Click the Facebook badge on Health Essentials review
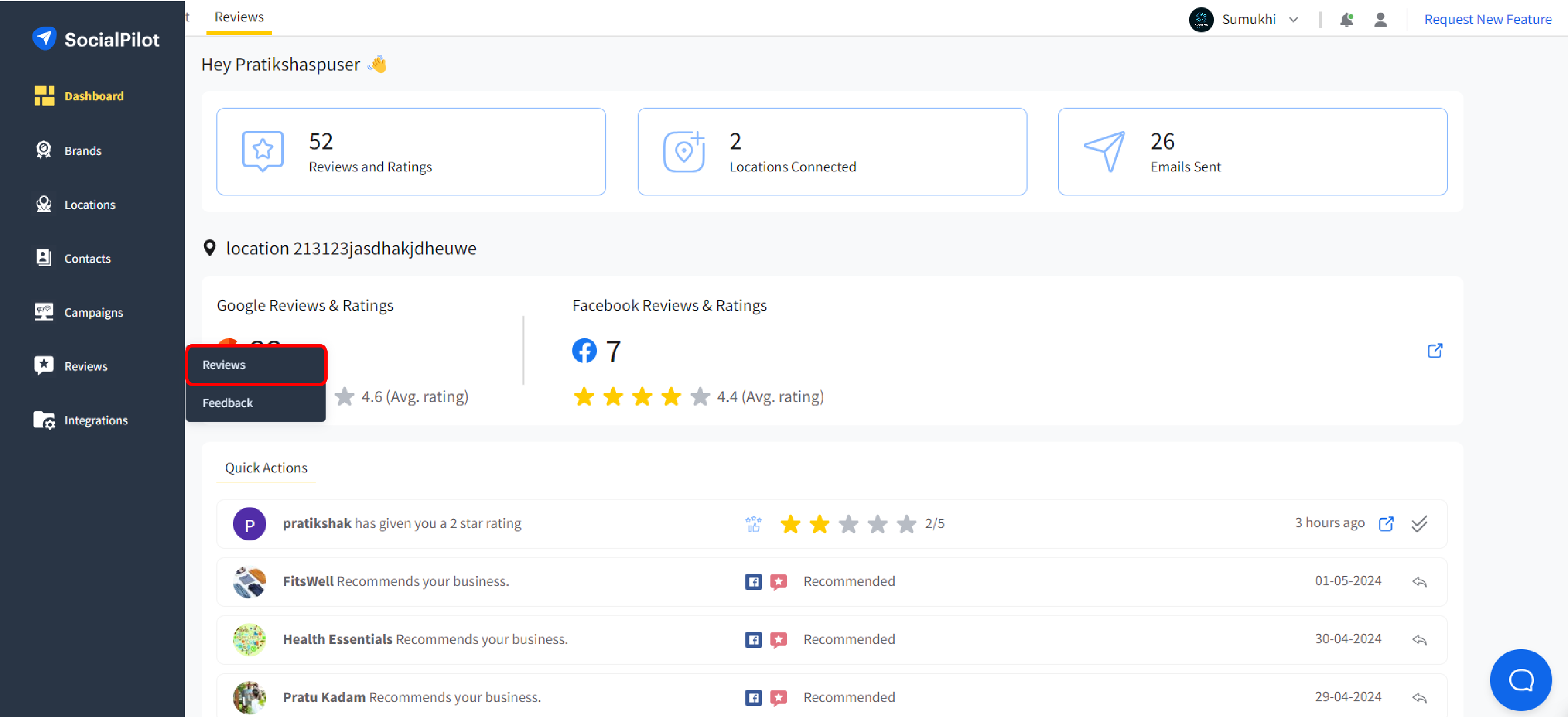 point(753,640)
